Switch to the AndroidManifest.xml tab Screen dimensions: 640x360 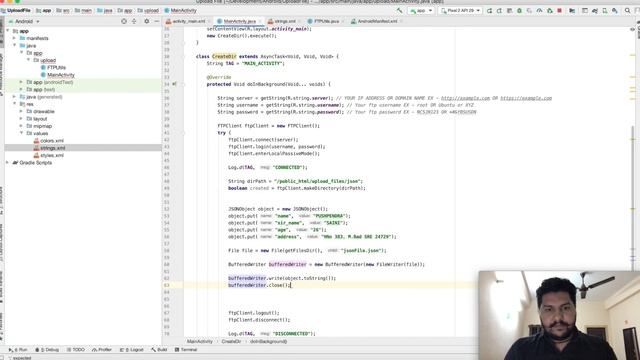pos(377,21)
